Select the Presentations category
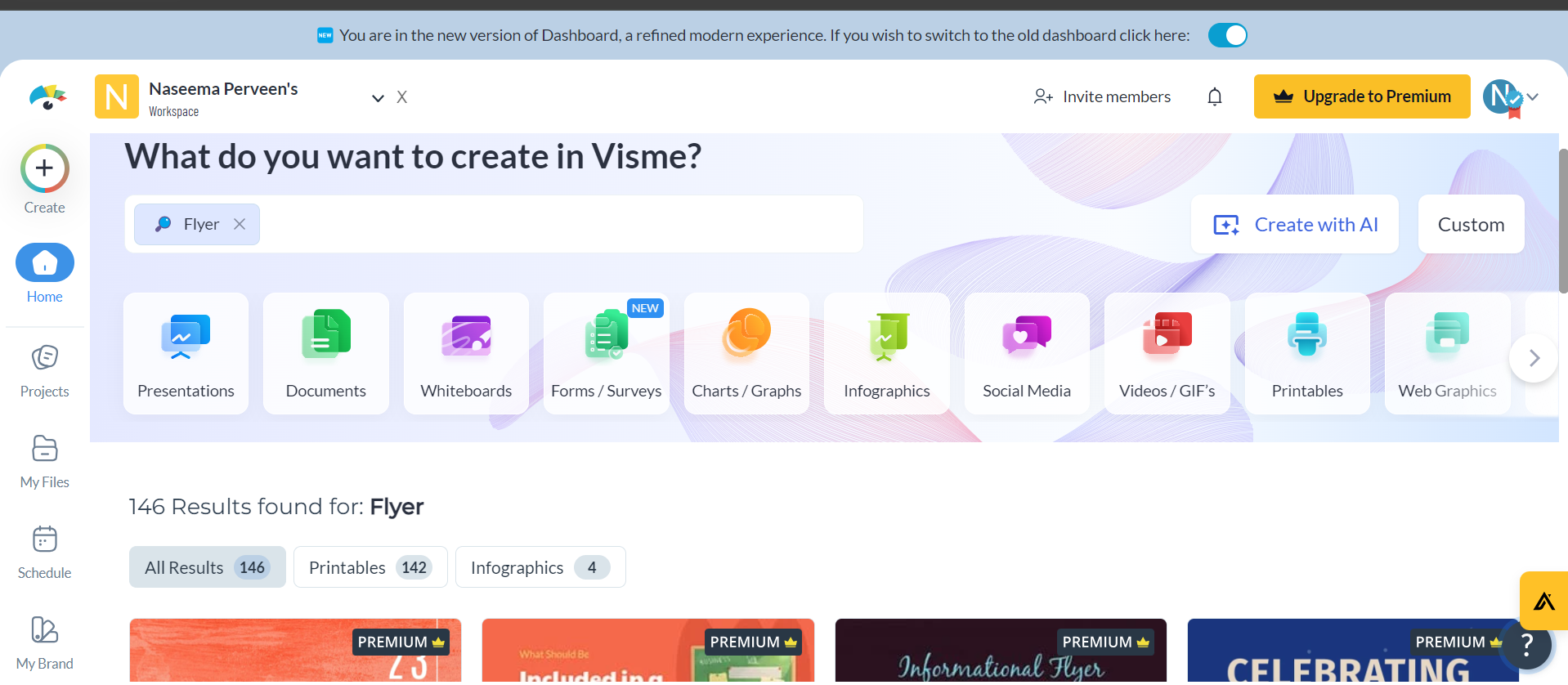 click(x=186, y=353)
